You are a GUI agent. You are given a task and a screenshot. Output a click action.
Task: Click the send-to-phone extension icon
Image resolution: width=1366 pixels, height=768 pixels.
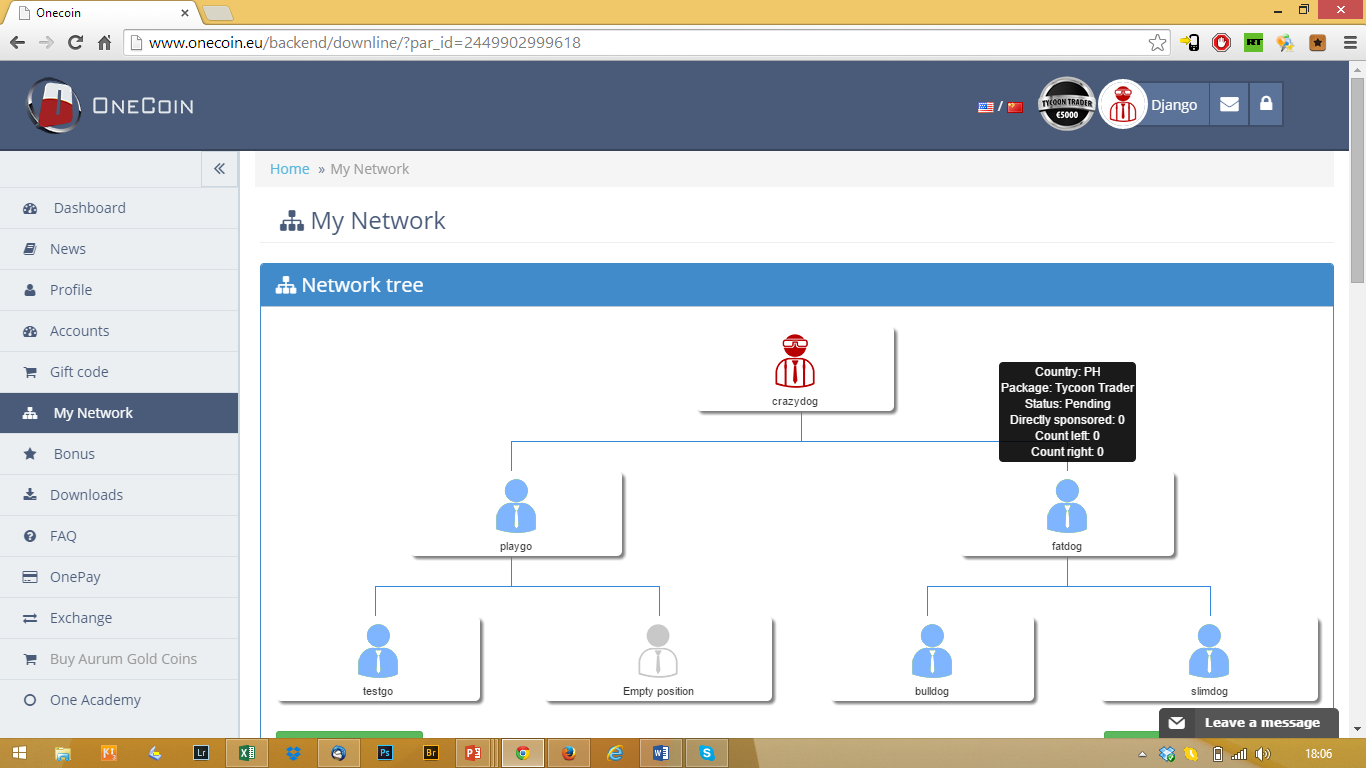pyautogui.click(x=1189, y=43)
